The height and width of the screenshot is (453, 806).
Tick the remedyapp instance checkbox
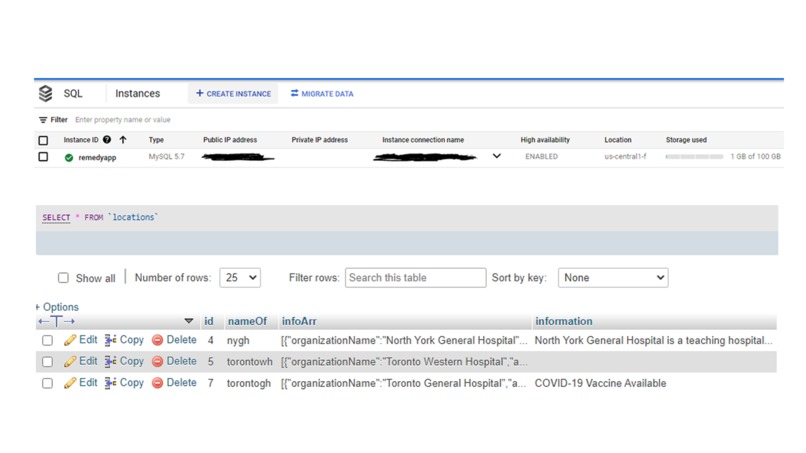(x=43, y=157)
